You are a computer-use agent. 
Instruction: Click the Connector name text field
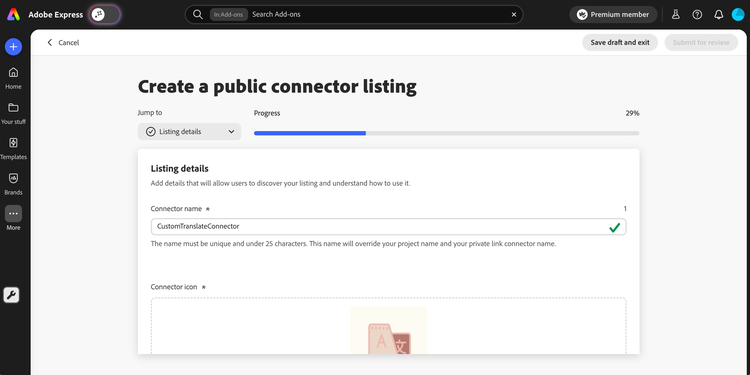pyautogui.click(x=388, y=227)
